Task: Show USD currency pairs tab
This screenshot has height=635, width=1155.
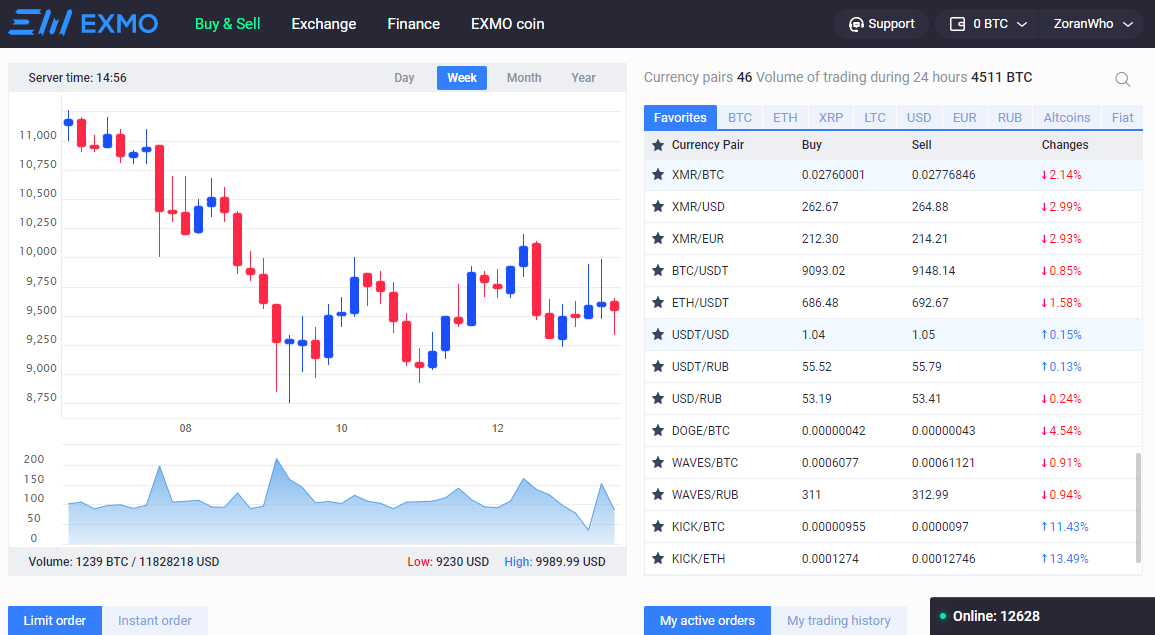Action: tap(919, 117)
